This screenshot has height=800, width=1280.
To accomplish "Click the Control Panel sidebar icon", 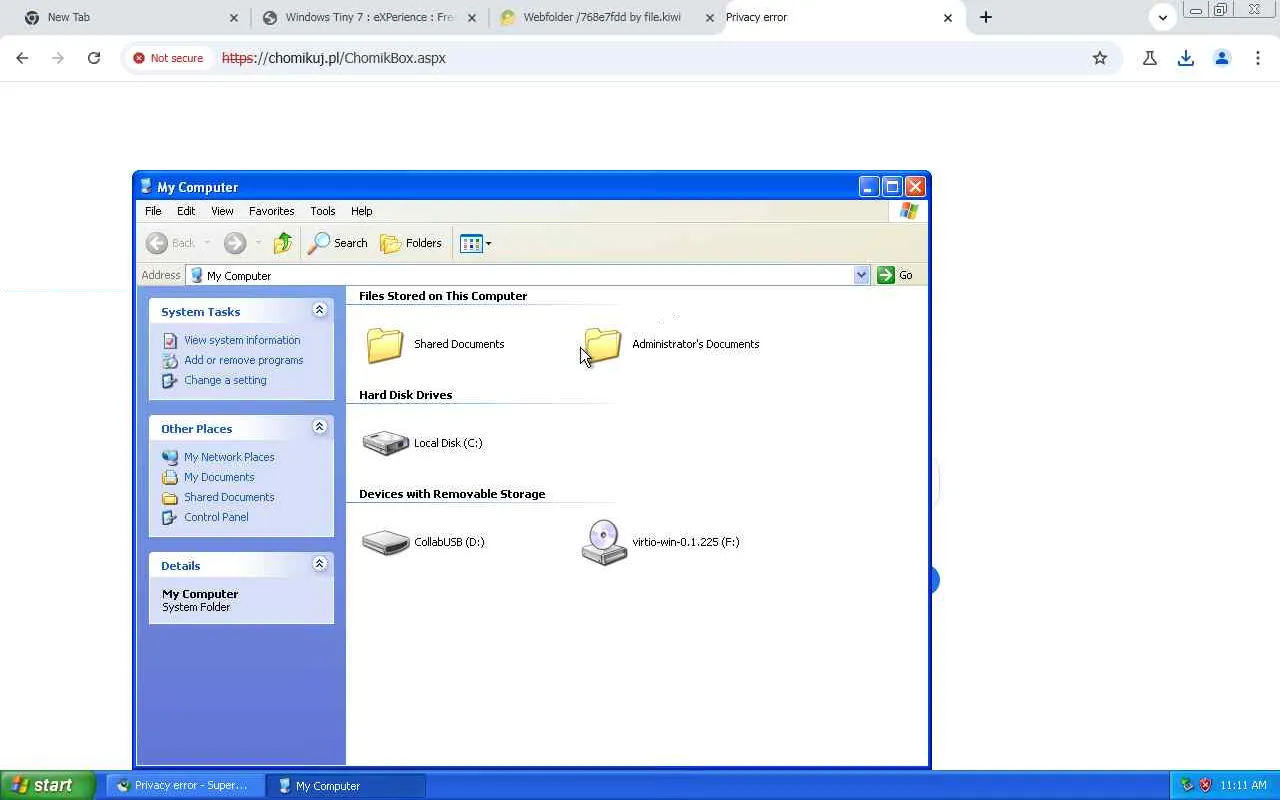I will 170,518.
